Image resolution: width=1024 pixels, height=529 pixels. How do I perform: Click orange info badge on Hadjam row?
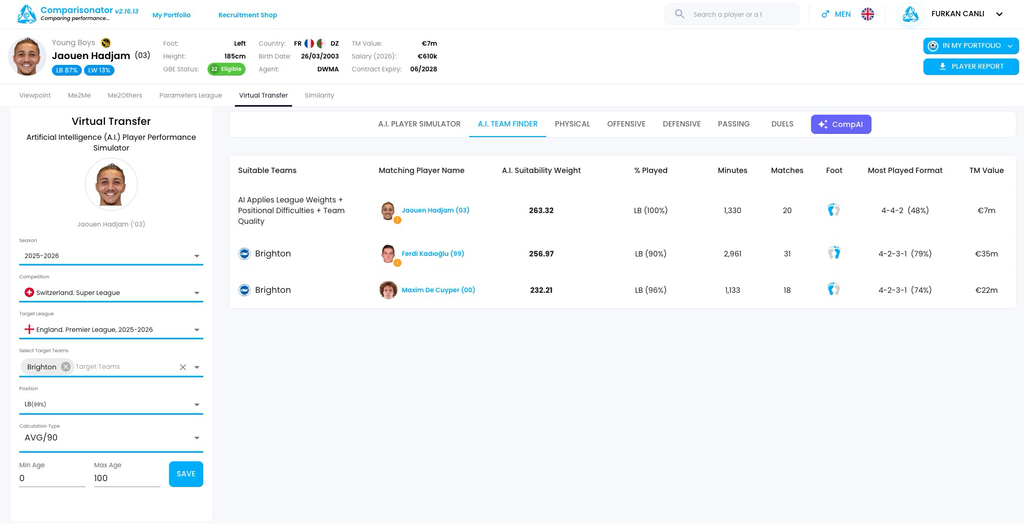click(396, 220)
